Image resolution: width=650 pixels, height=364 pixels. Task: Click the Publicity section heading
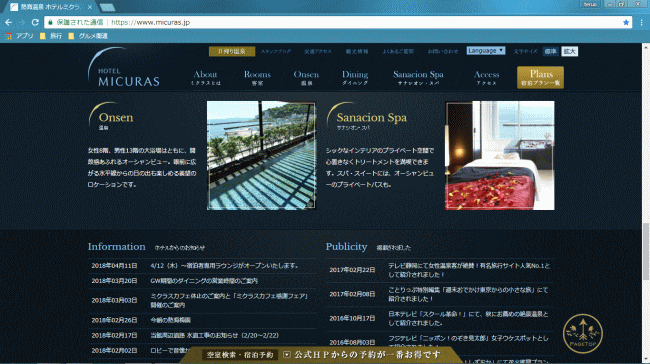[x=346, y=246]
